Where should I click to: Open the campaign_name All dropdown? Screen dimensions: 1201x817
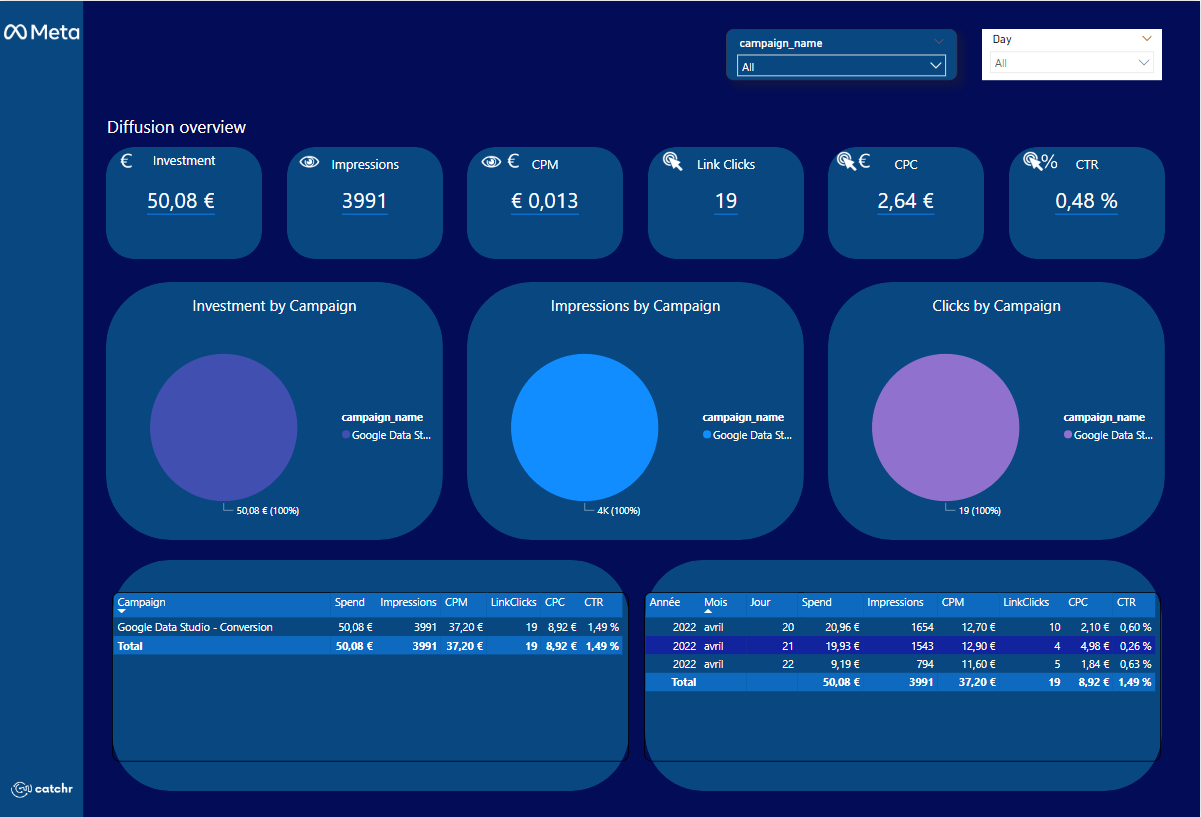840,64
